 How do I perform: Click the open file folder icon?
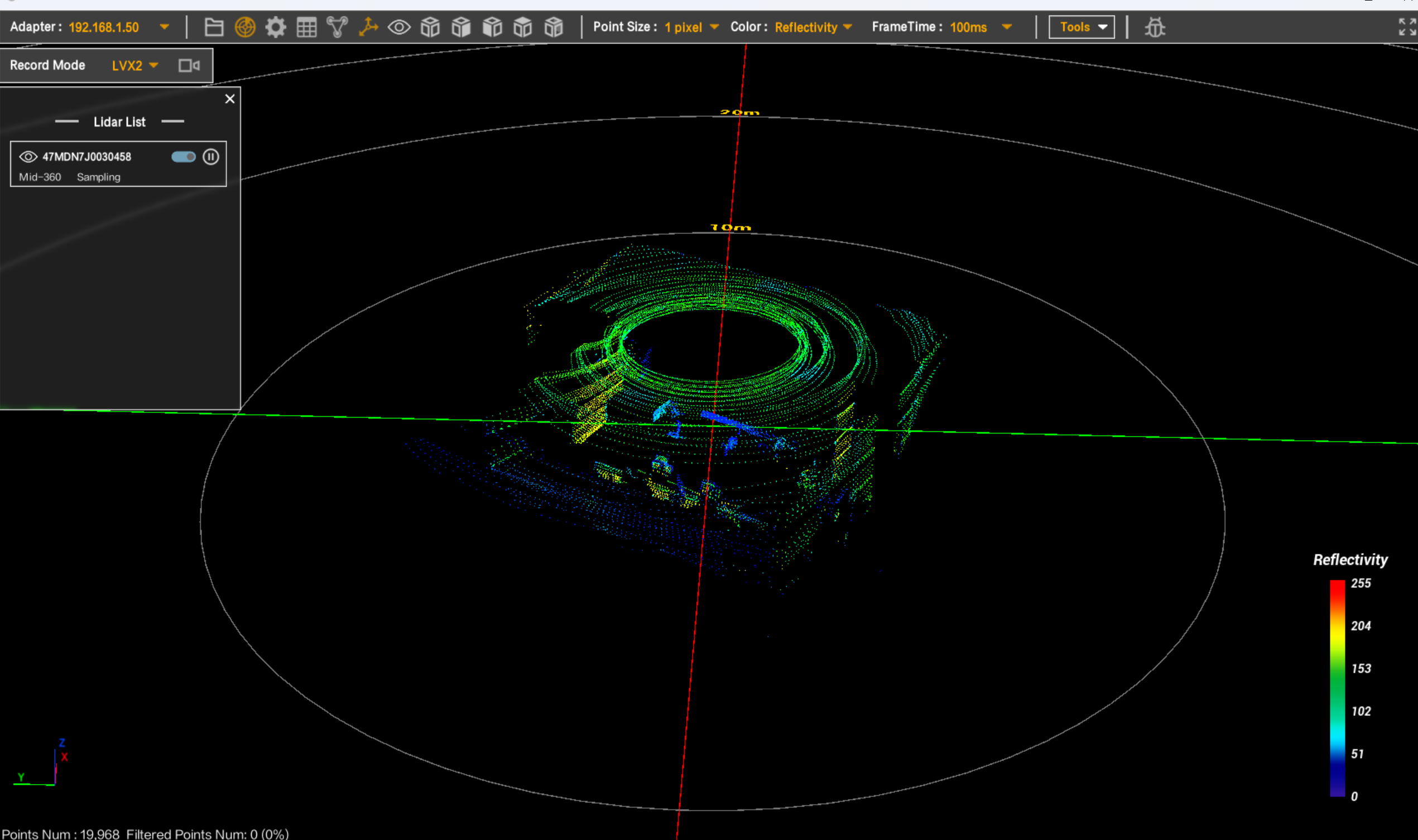214,27
